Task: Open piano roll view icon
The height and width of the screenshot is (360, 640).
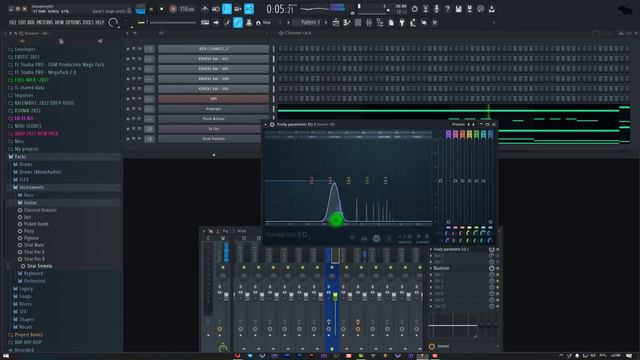Action: point(347,22)
